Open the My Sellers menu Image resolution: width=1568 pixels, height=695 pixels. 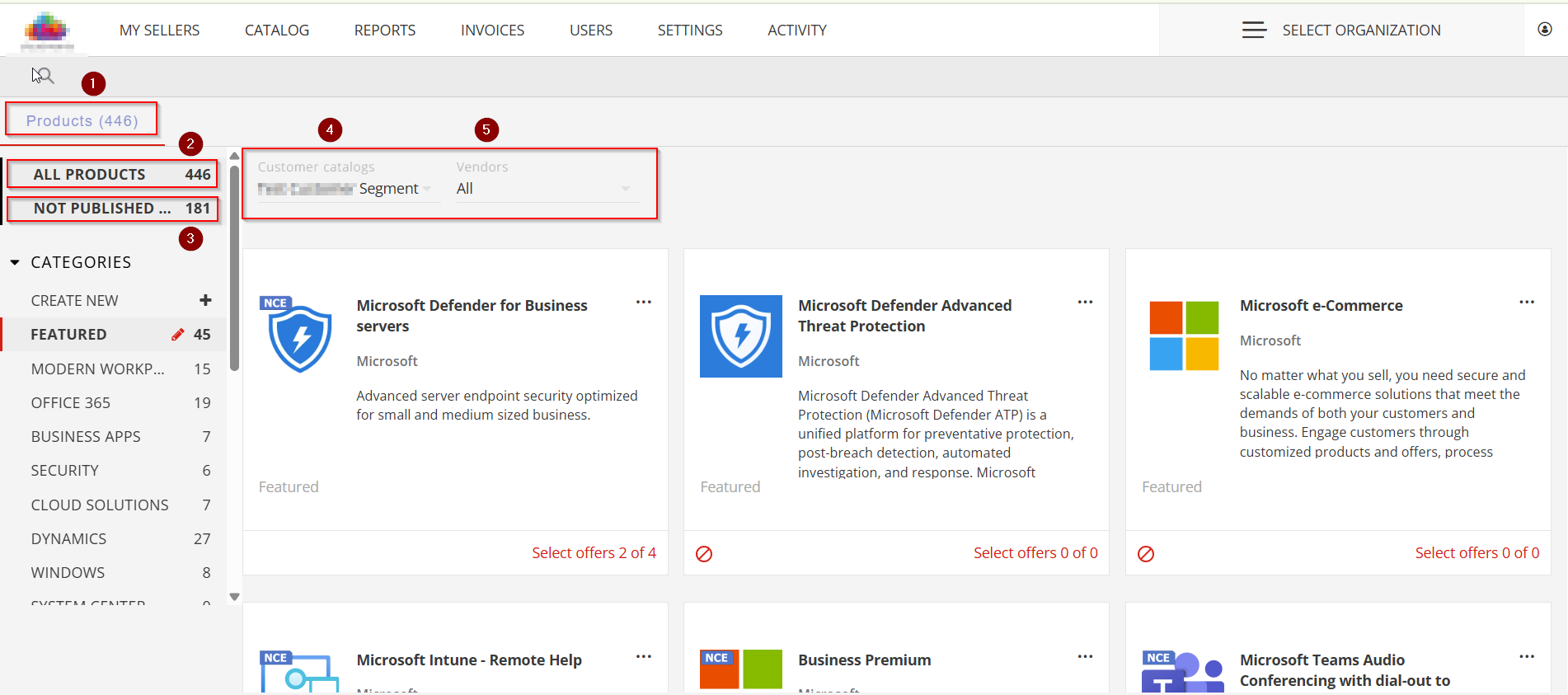(159, 31)
